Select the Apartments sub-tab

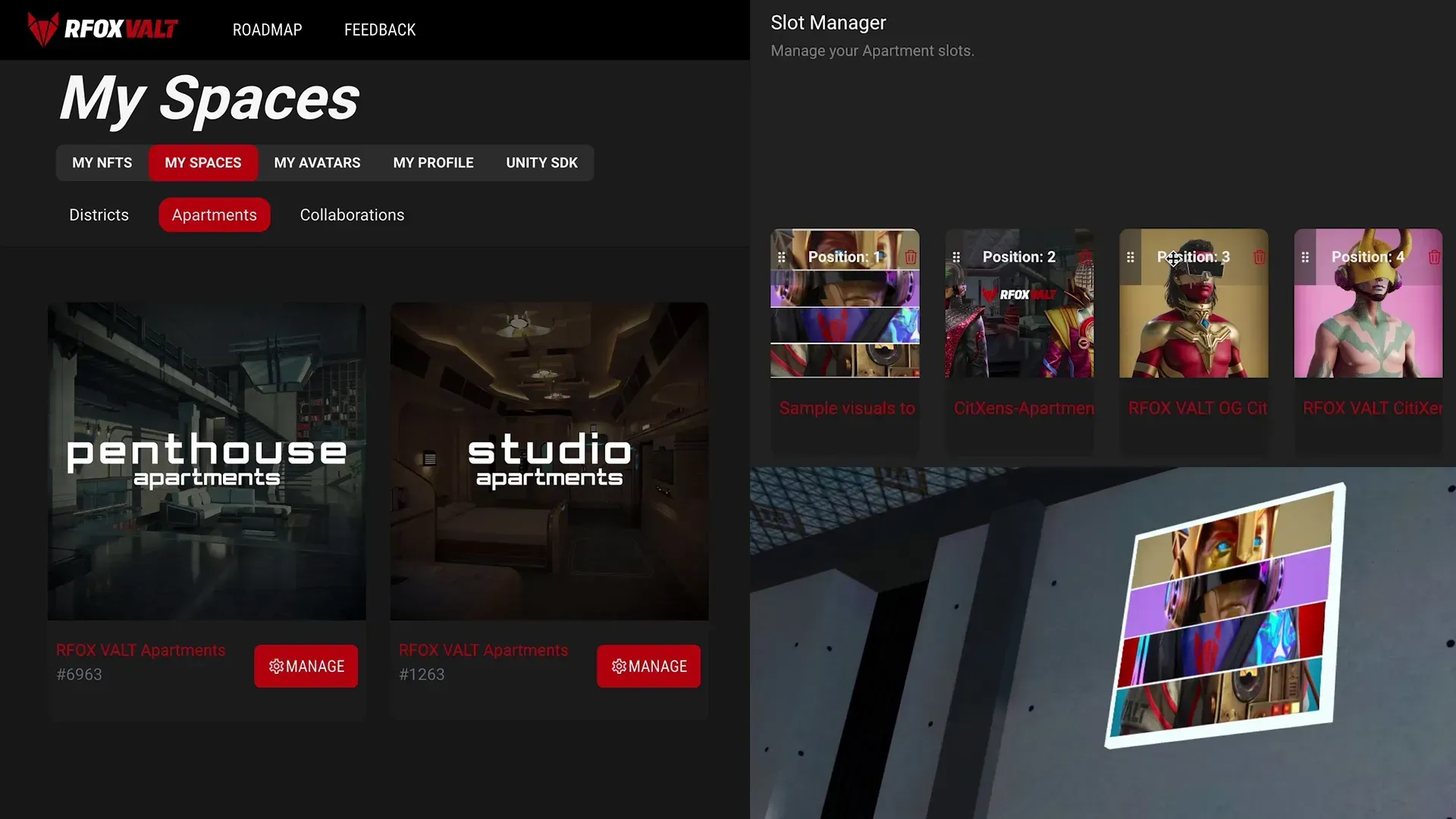pos(215,215)
